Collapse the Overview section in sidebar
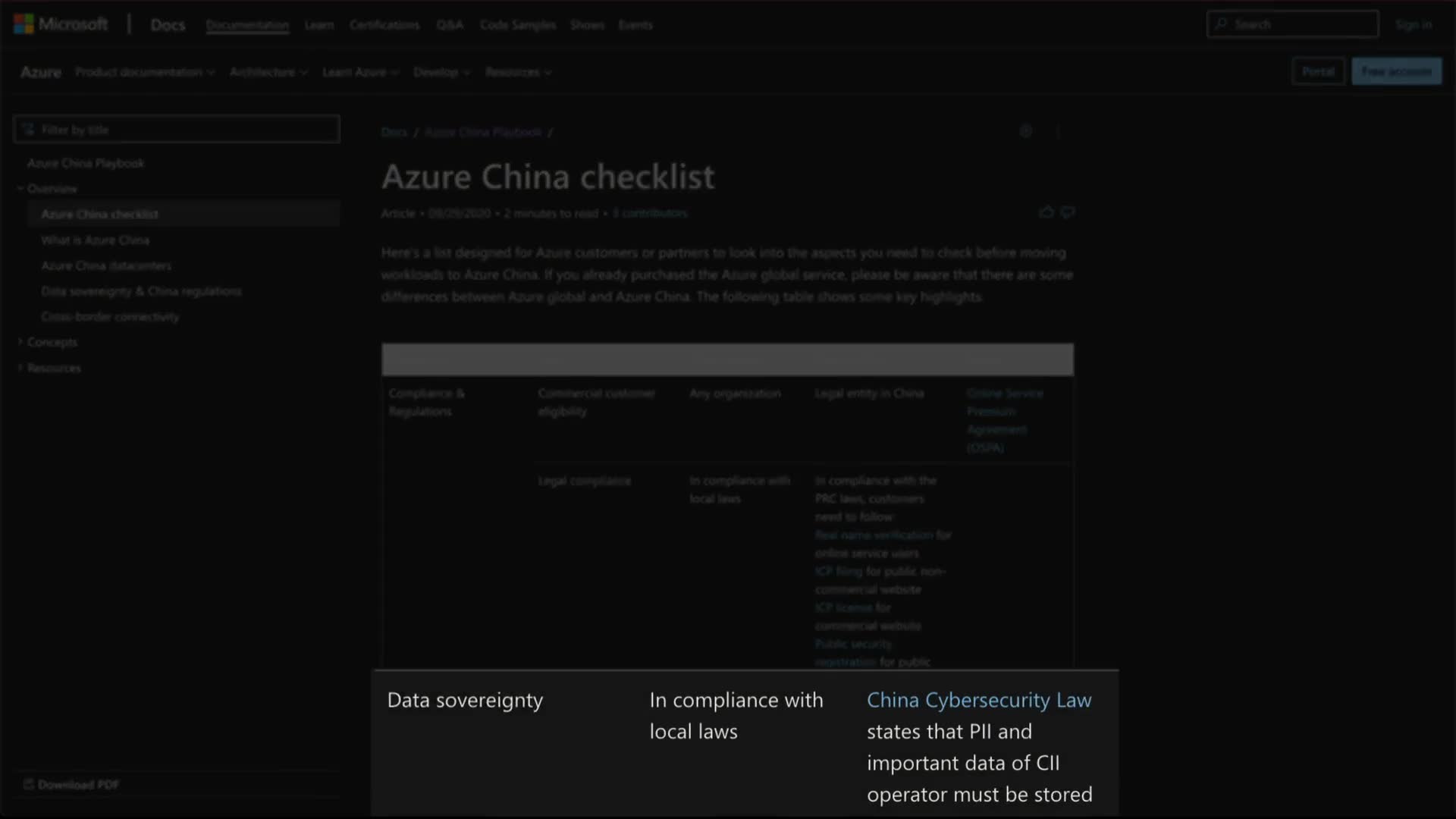This screenshot has height=819, width=1456. (x=20, y=189)
